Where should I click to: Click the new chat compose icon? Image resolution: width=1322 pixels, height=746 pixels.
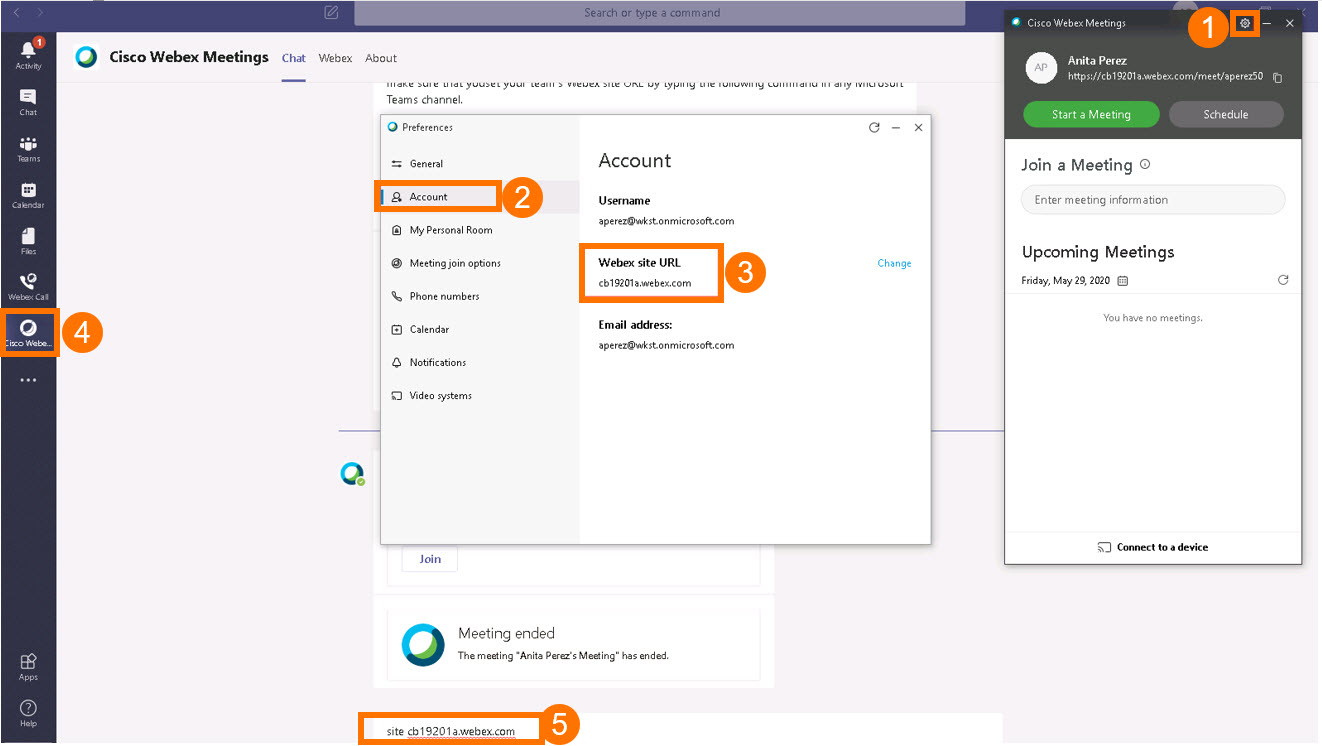[331, 13]
